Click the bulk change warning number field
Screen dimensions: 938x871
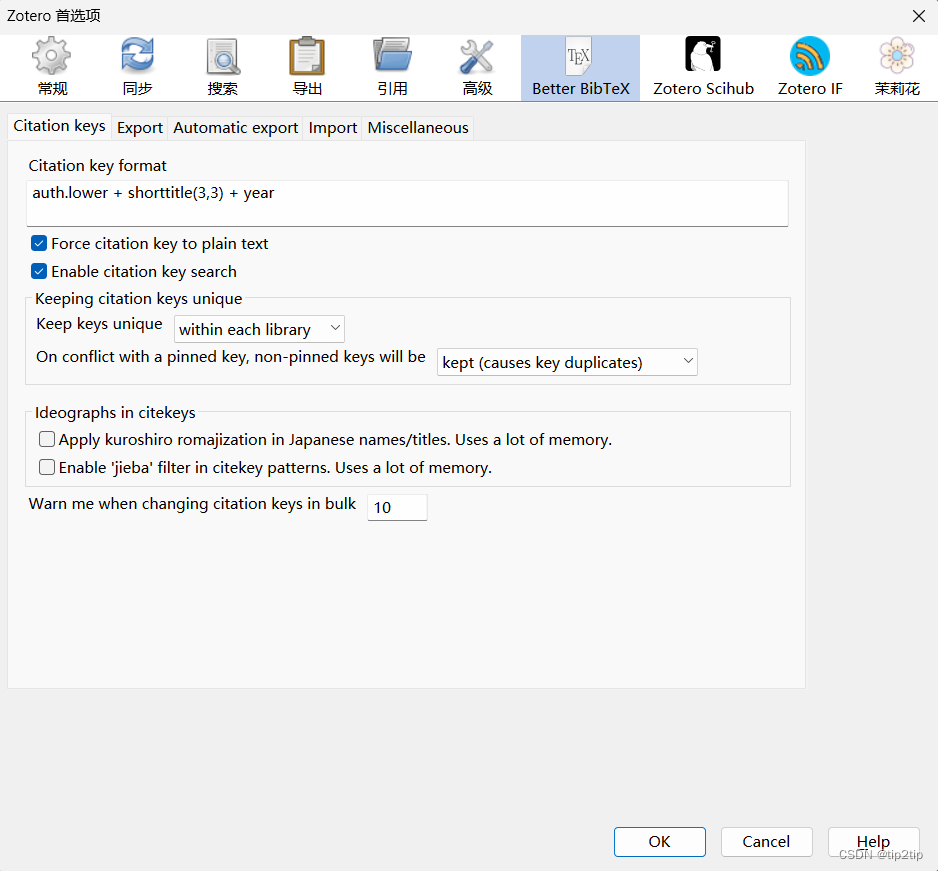click(x=397, y=507)
